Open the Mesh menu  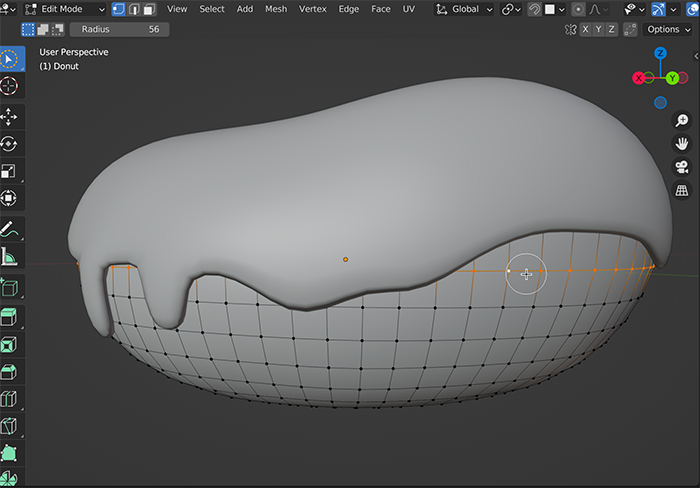point(275,9)
